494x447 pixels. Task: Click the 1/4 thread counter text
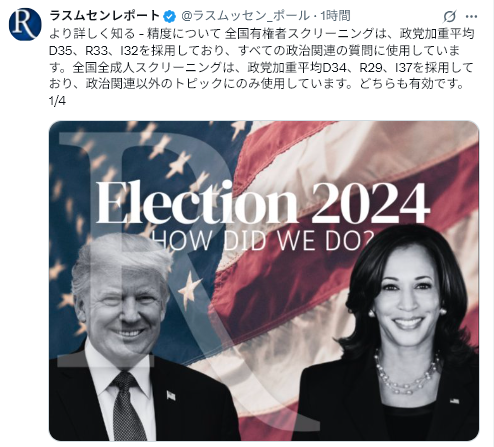coord(57,101)
